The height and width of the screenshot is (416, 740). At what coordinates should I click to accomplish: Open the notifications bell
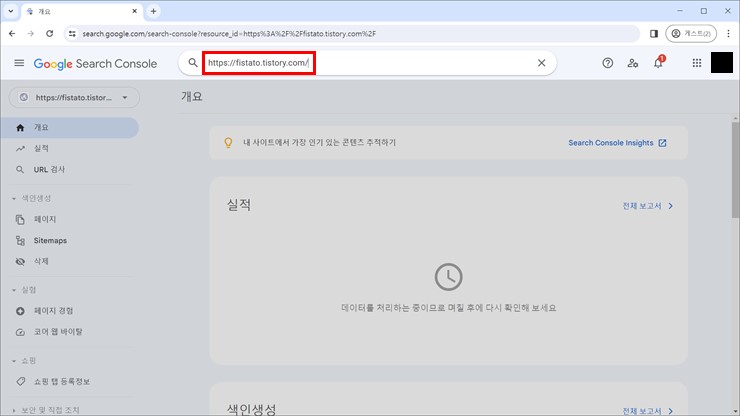pyautogui.click(x=658, y=62)
